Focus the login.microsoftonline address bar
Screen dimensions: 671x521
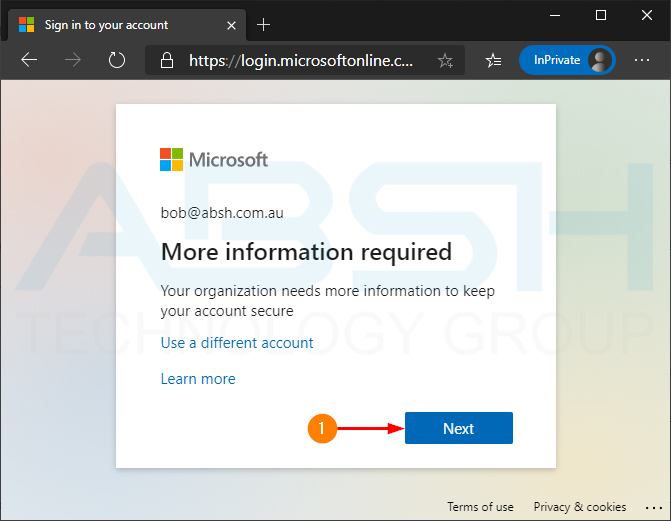pyautogui.click(x=300, y=61)
